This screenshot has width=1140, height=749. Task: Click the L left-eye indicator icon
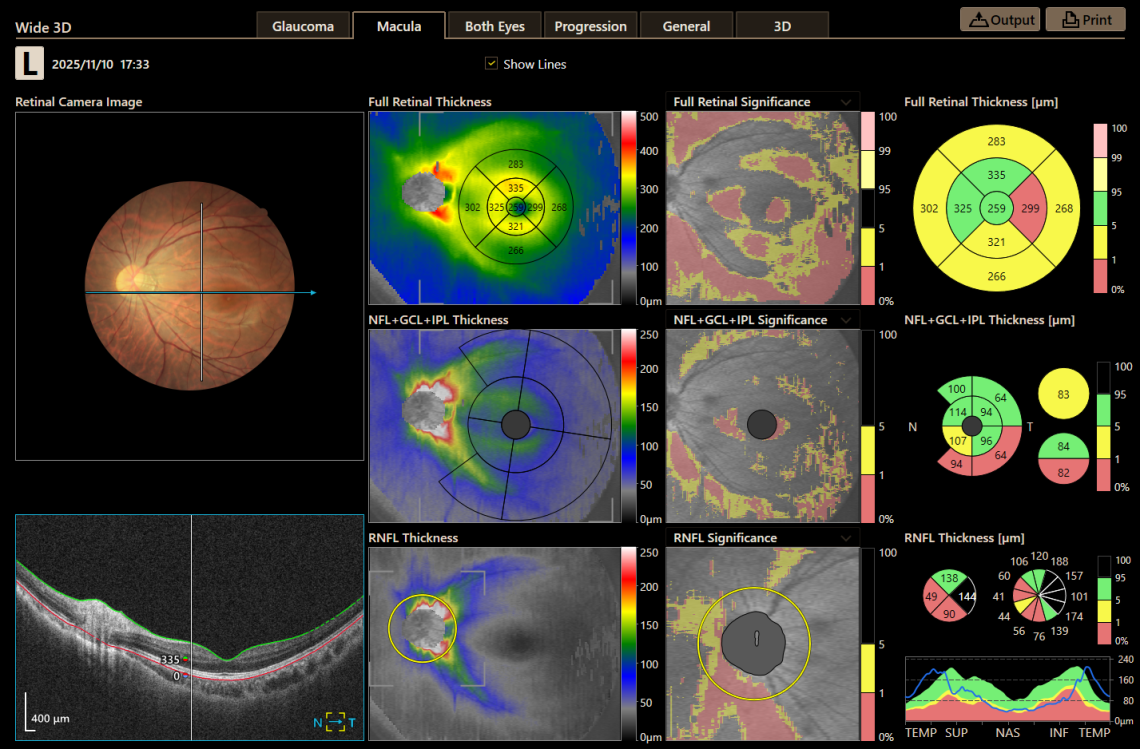pyautogui.click(x=29, y=63)
